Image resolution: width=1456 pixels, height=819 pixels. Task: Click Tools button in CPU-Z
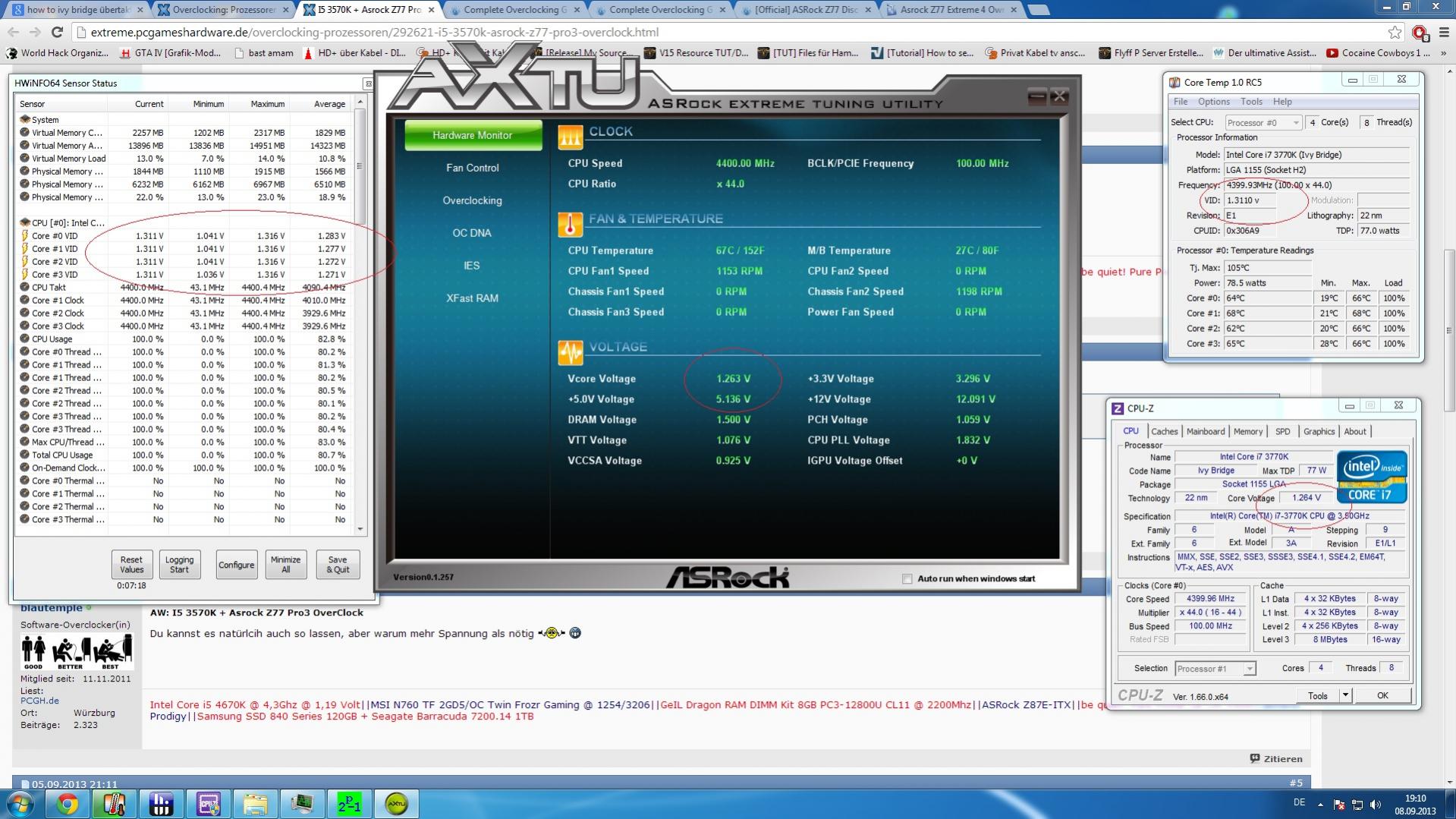(1318, 695)
